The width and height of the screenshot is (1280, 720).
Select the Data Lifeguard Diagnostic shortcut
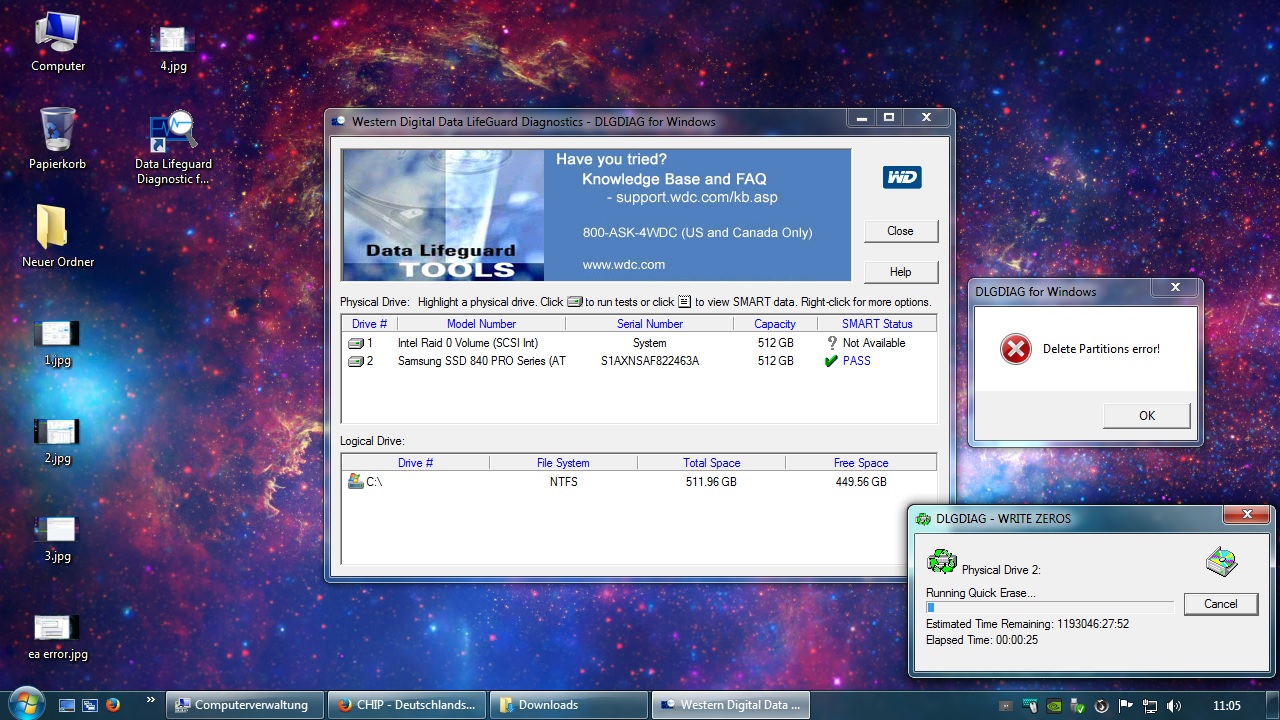pos(174,147)
